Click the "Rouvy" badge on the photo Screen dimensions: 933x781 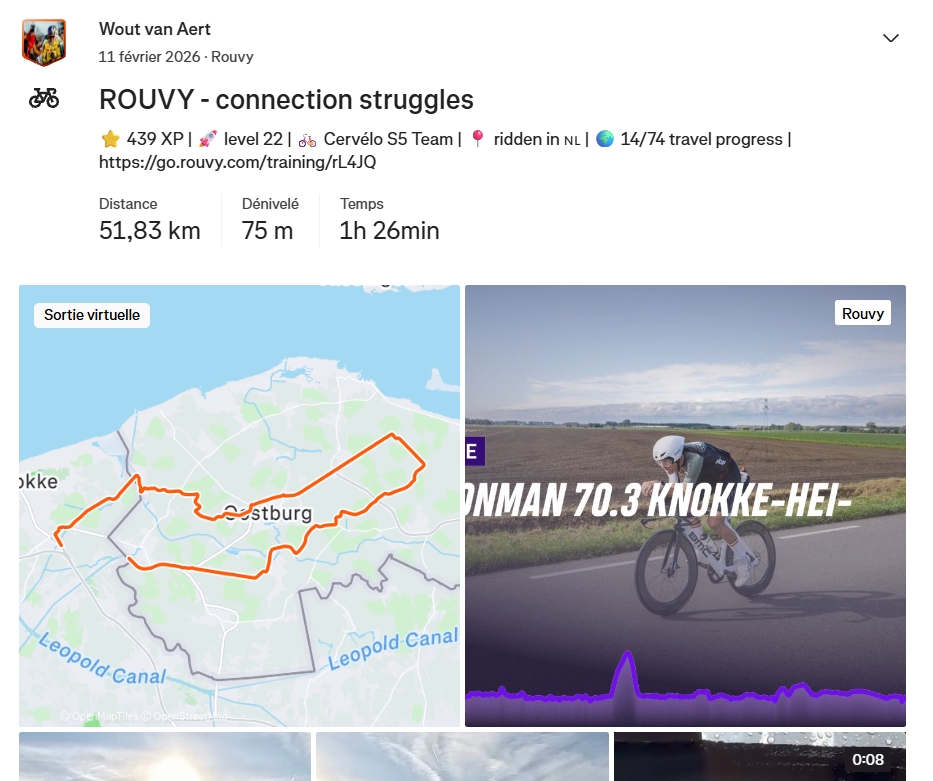tap(862, 313)
